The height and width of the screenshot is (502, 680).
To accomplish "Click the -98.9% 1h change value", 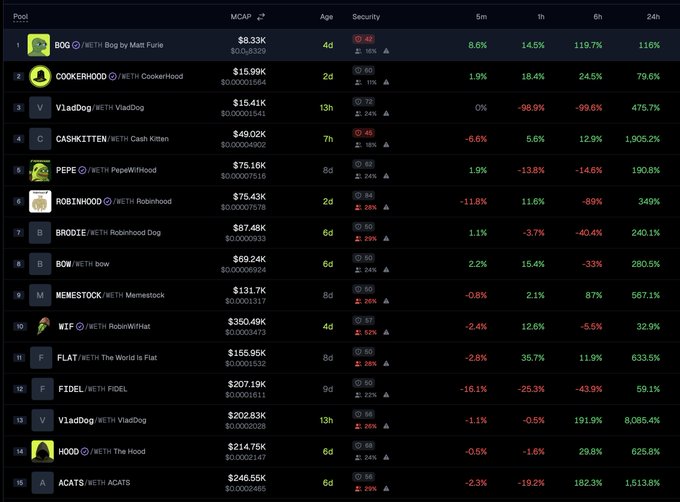I will coord(531,108).
